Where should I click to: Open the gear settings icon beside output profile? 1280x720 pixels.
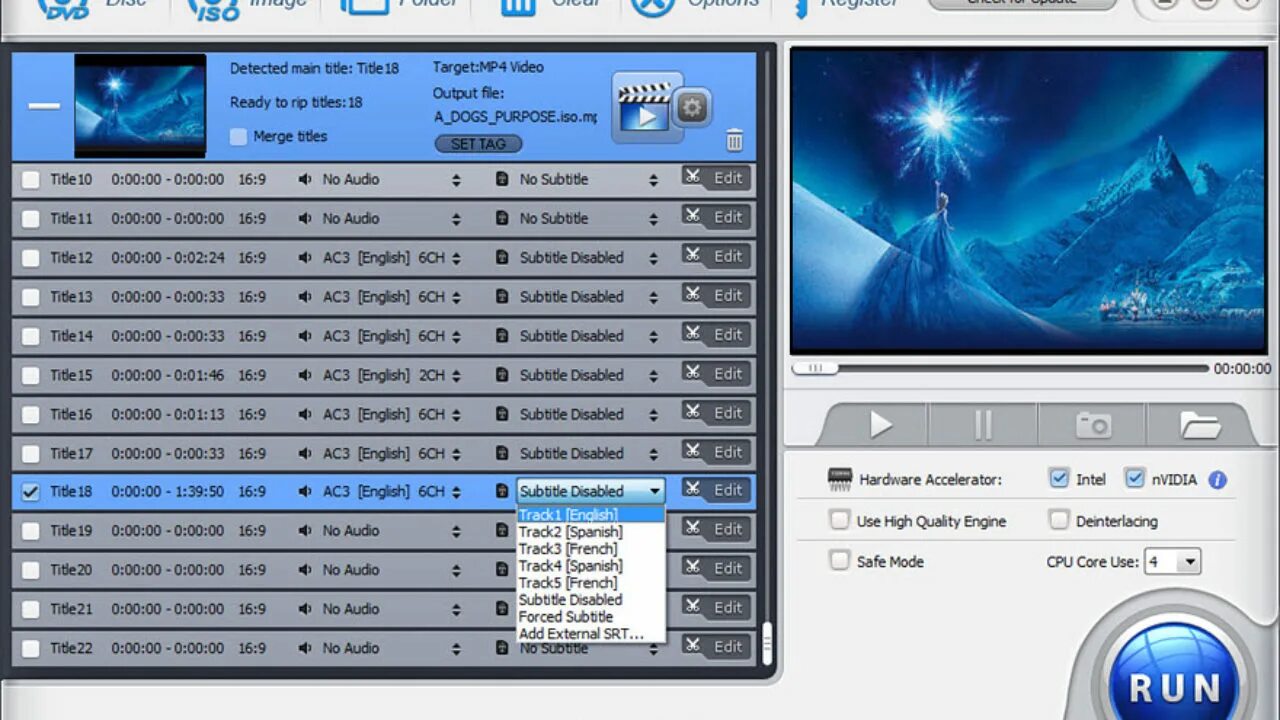point(693,107)
